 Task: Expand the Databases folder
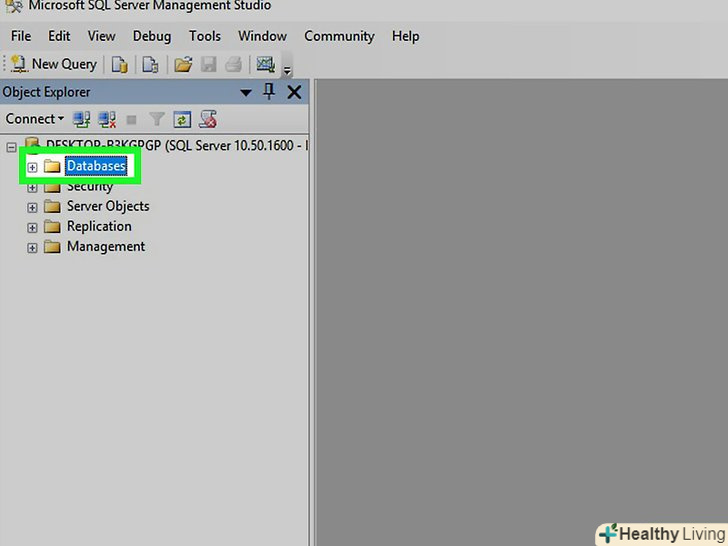tap(32, 167)
